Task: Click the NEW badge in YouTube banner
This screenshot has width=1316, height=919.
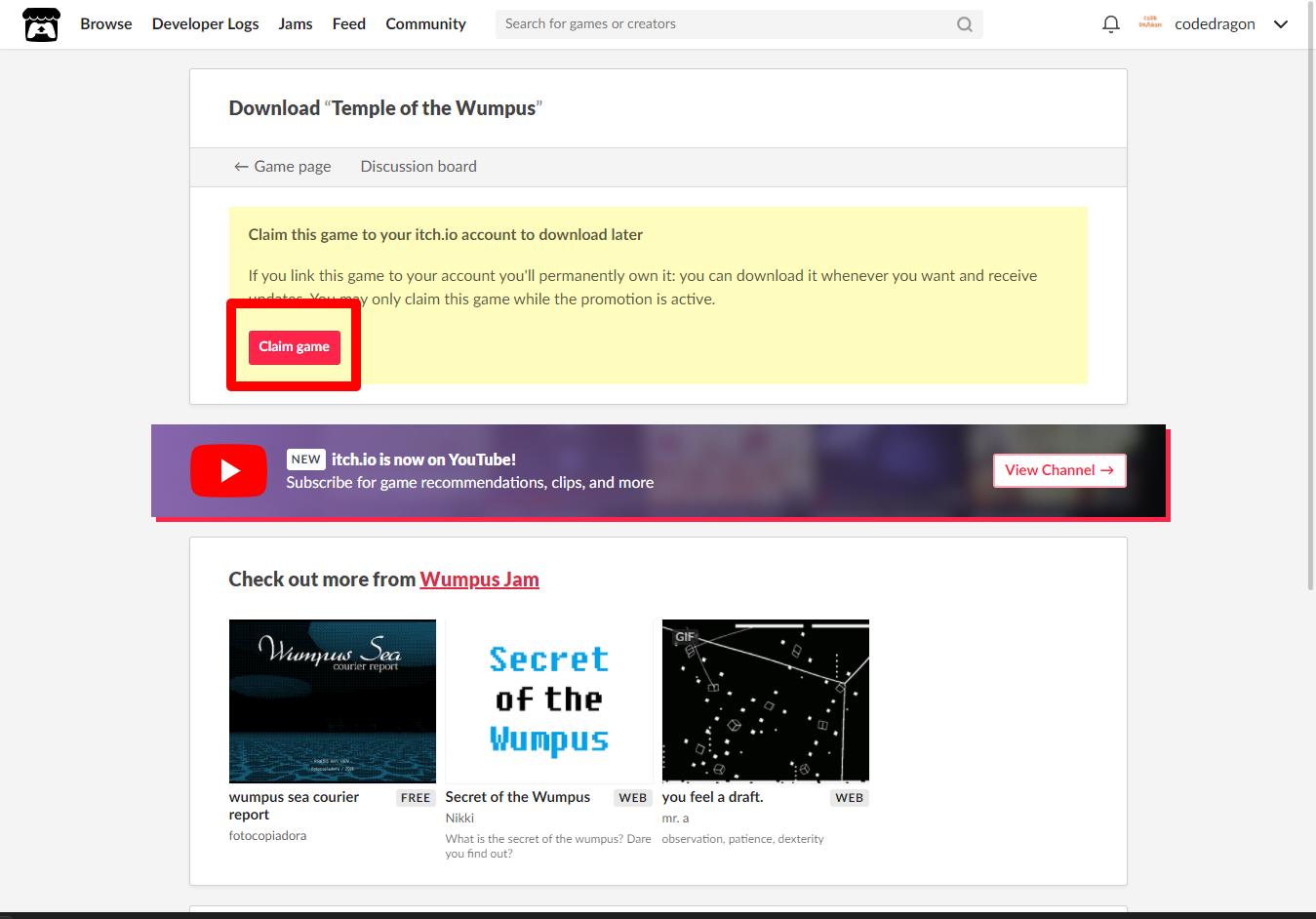Action: 306,459
